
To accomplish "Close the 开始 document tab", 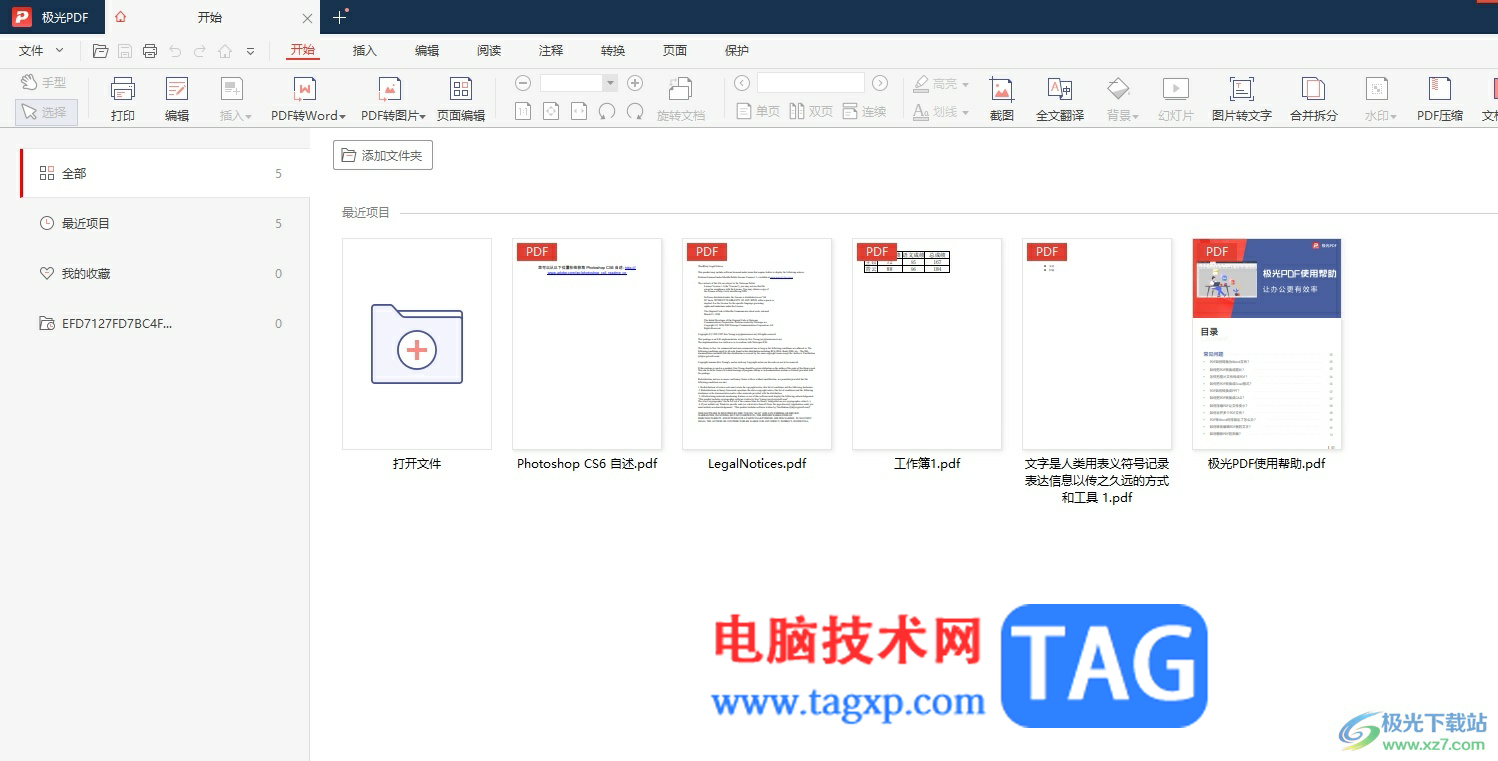I will [x=307, y=17].
